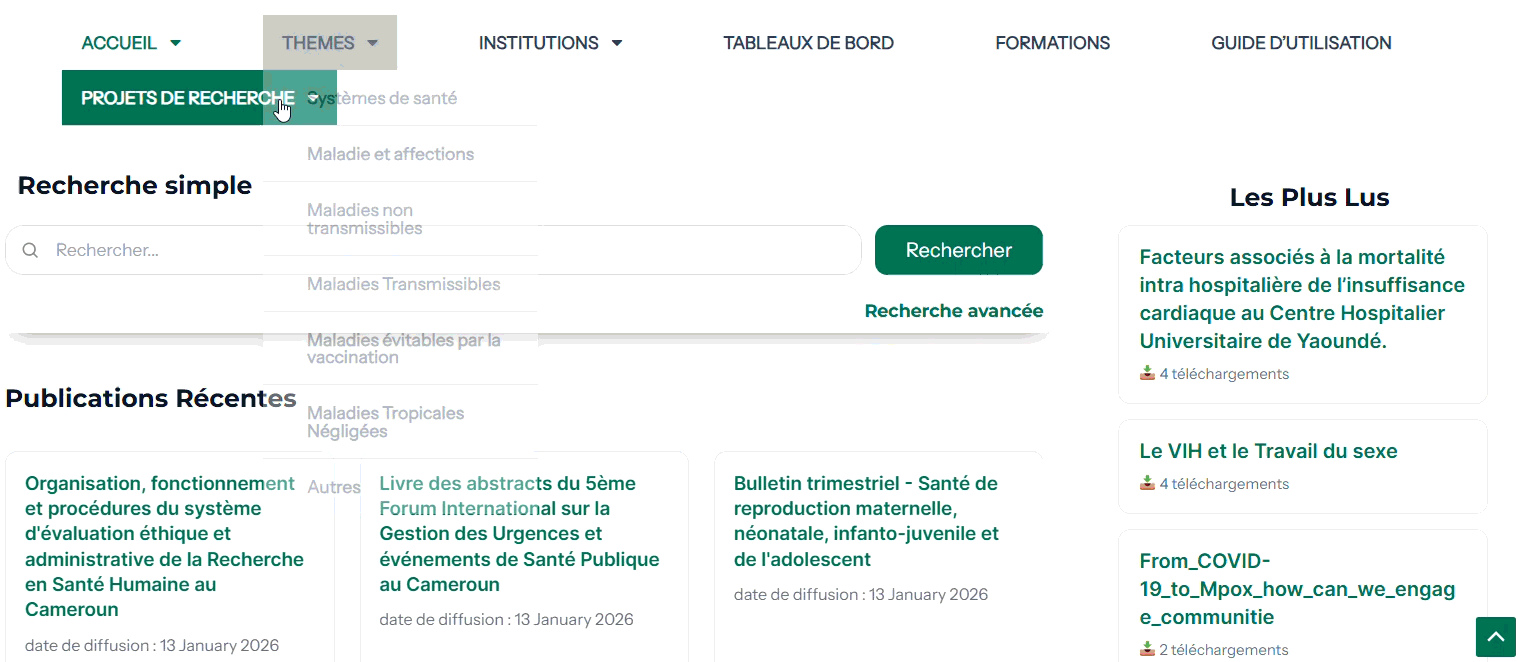Type in the Rechercher search field
The width and height of the screenshot is (1518, 662).
coord(450,250)
